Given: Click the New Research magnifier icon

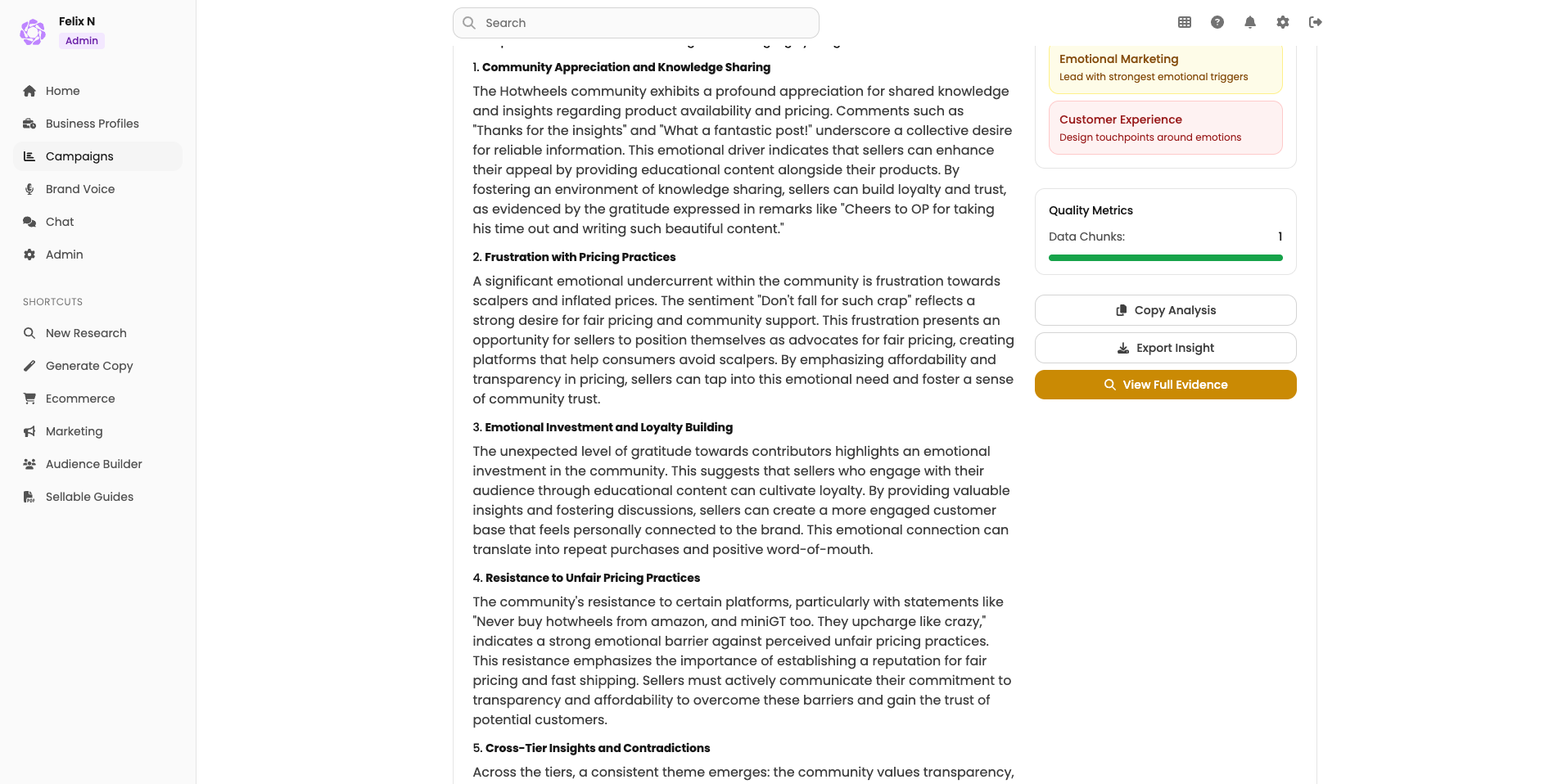Looking at the screenshot, I should point(29,333).
